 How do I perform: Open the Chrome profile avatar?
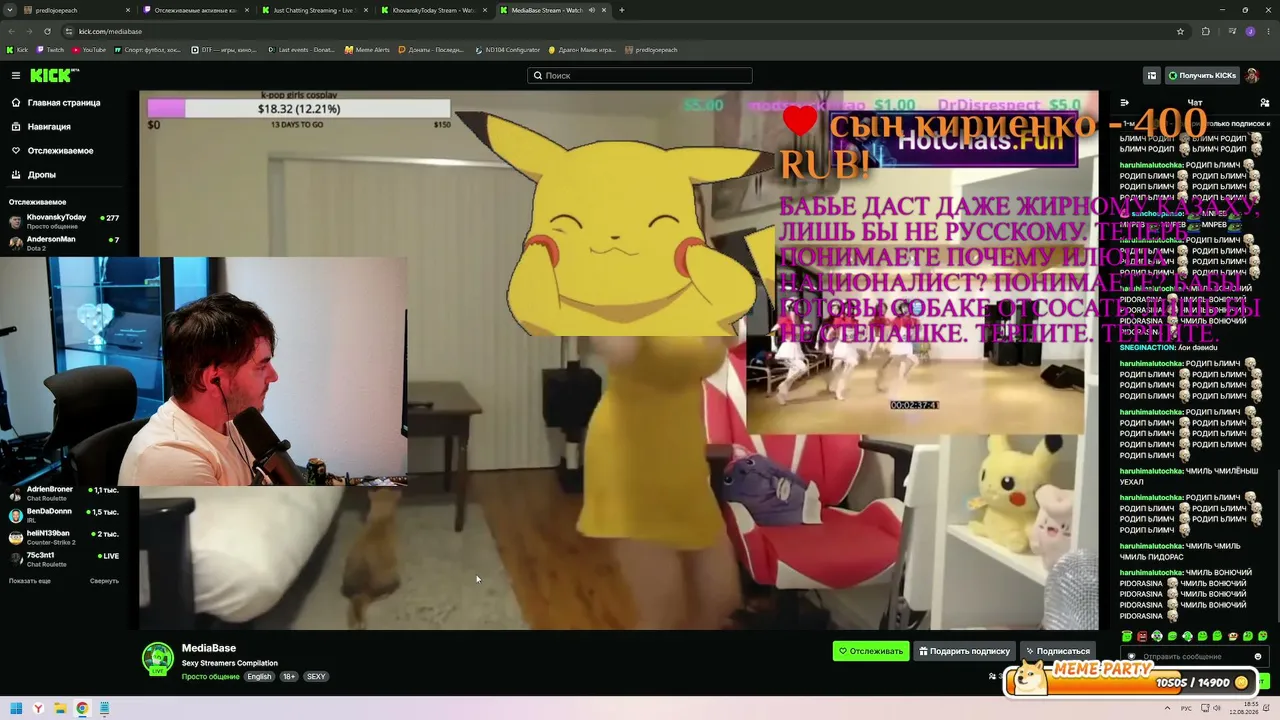1250,31
